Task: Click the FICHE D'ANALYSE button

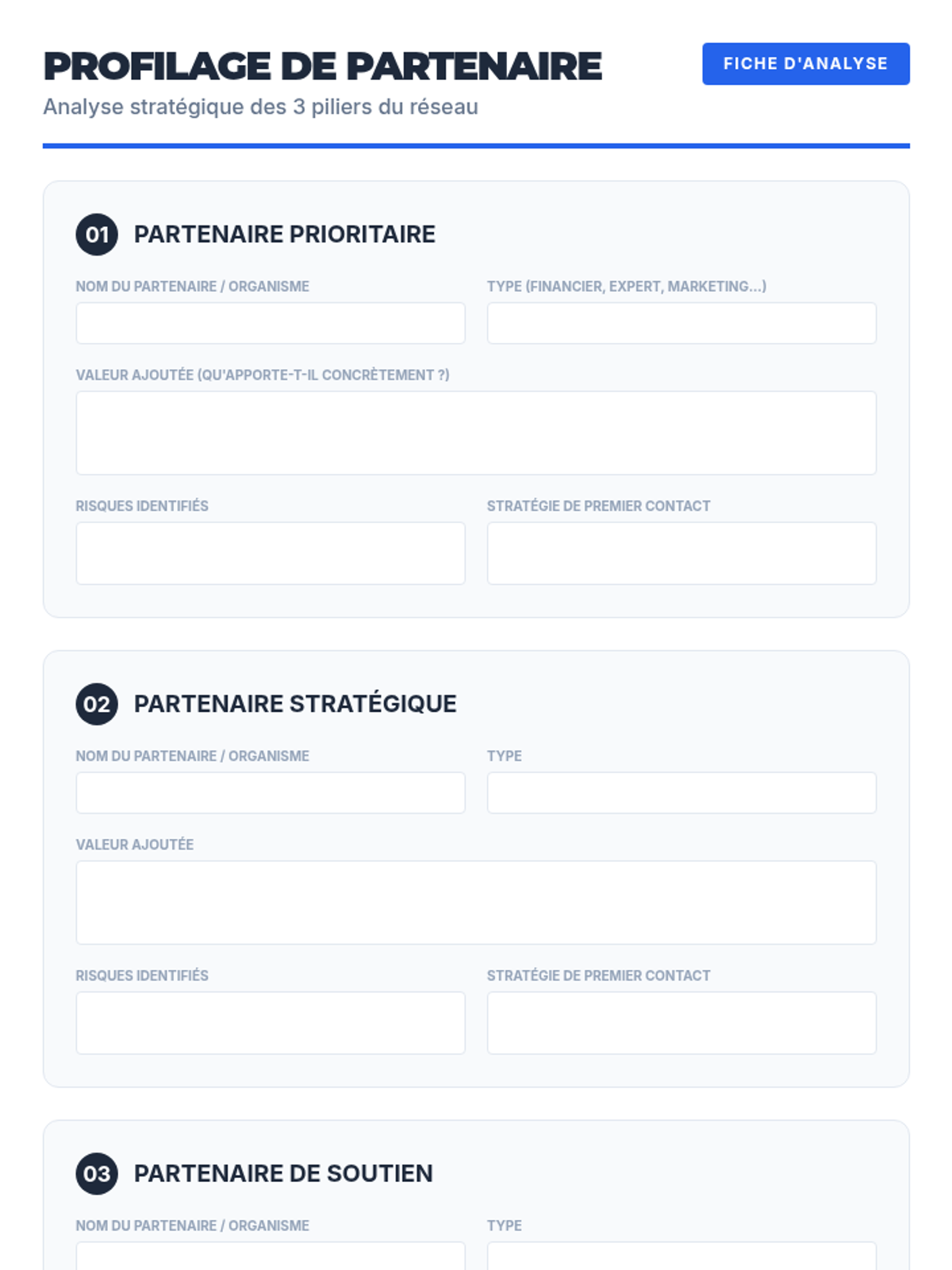Action: click(805, 63)
